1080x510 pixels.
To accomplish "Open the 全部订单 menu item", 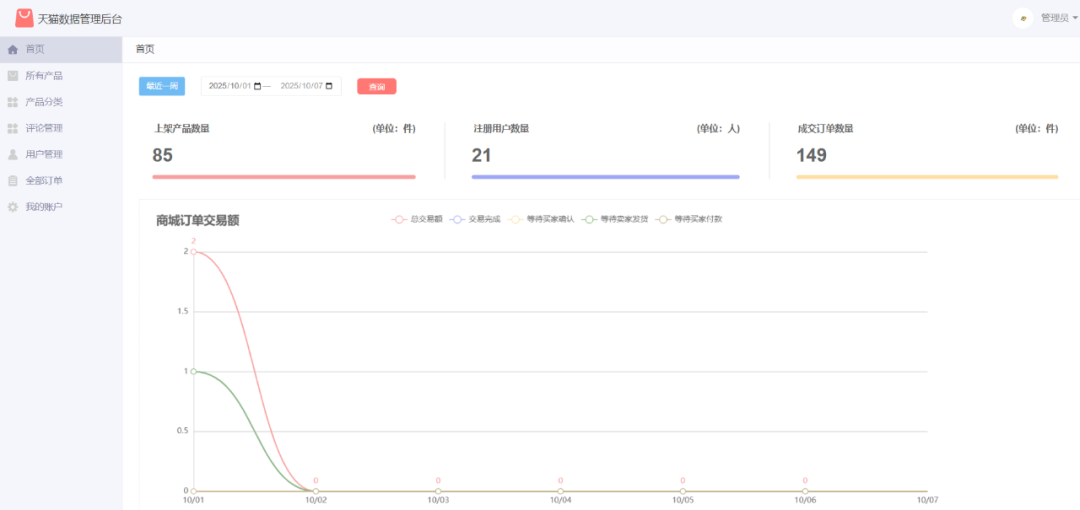I will point(61,181).
